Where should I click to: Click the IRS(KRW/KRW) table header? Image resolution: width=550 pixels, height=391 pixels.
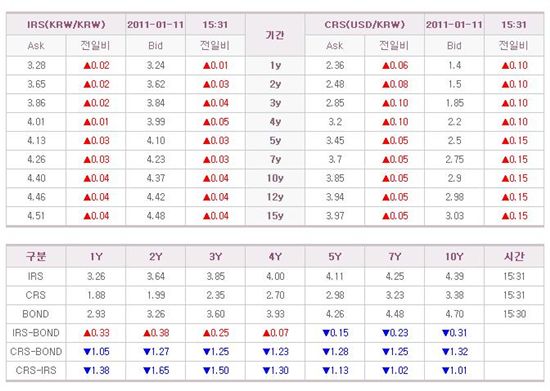[x=66, y=25]
